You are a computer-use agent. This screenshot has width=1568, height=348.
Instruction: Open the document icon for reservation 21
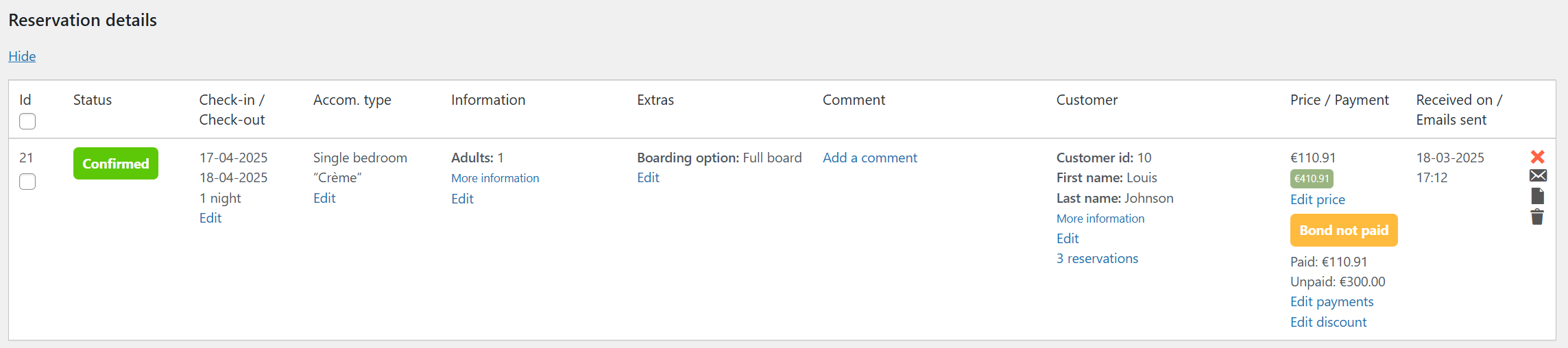1537,197
